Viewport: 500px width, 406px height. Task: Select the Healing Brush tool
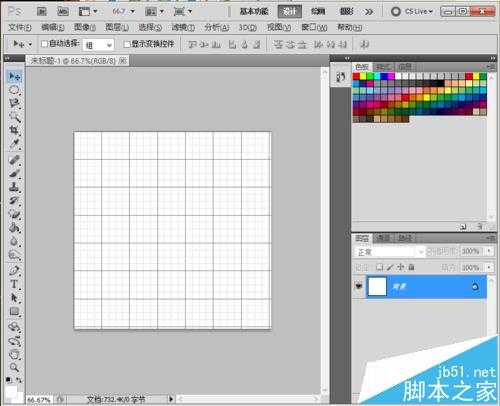click(14, 160)
